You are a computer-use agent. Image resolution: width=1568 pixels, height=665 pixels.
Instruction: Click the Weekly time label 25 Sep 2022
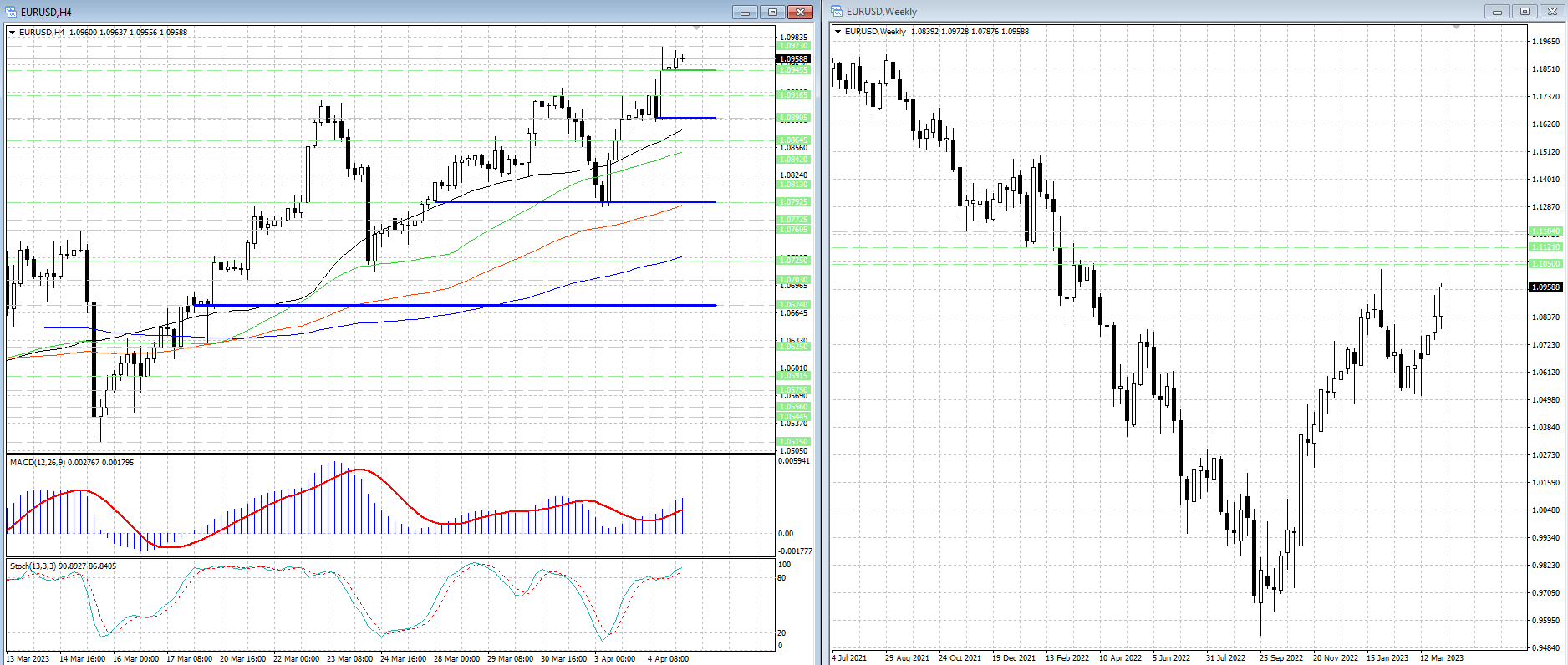(1281, 658)
